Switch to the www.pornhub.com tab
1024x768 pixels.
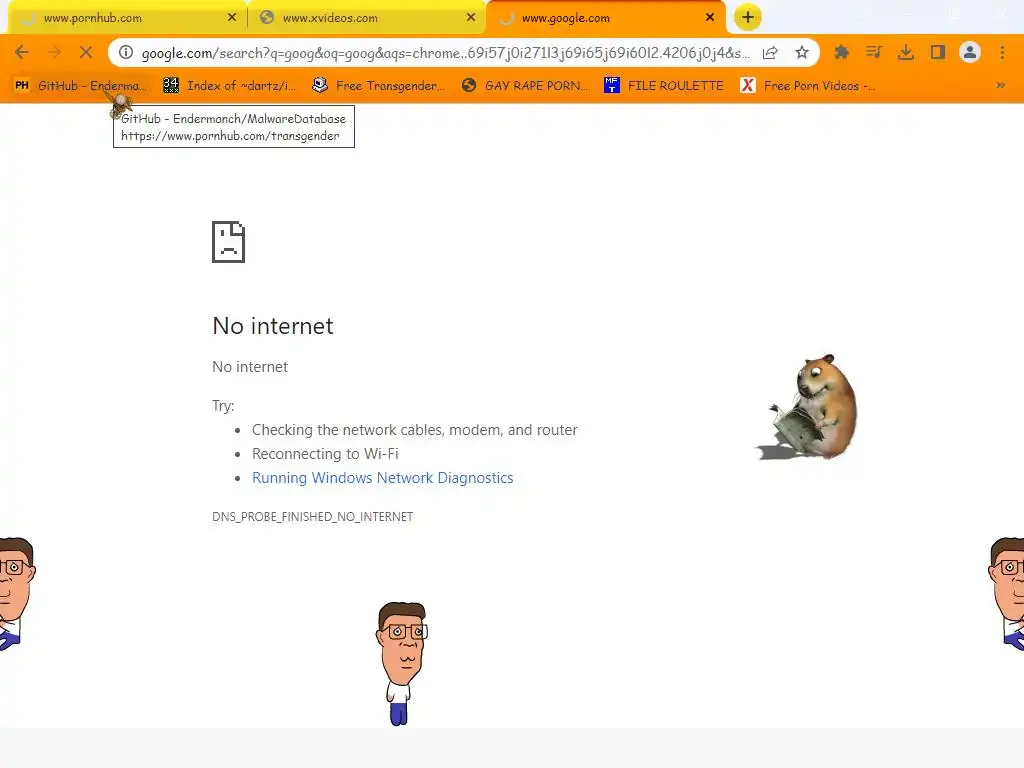127,18
